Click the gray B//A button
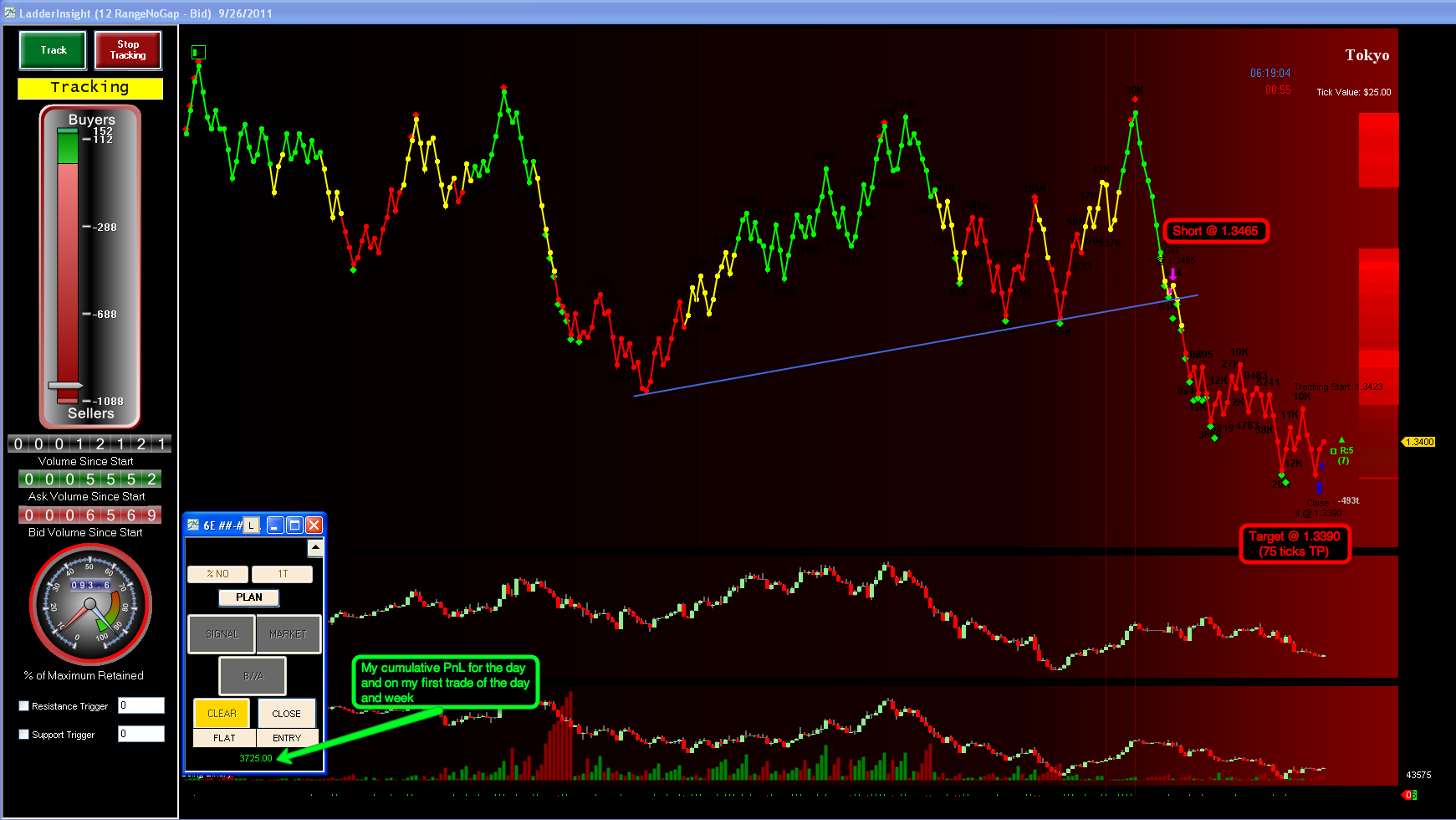This screenshot has width=1456, height=820. pyautogui.click(x=253, y=676)
